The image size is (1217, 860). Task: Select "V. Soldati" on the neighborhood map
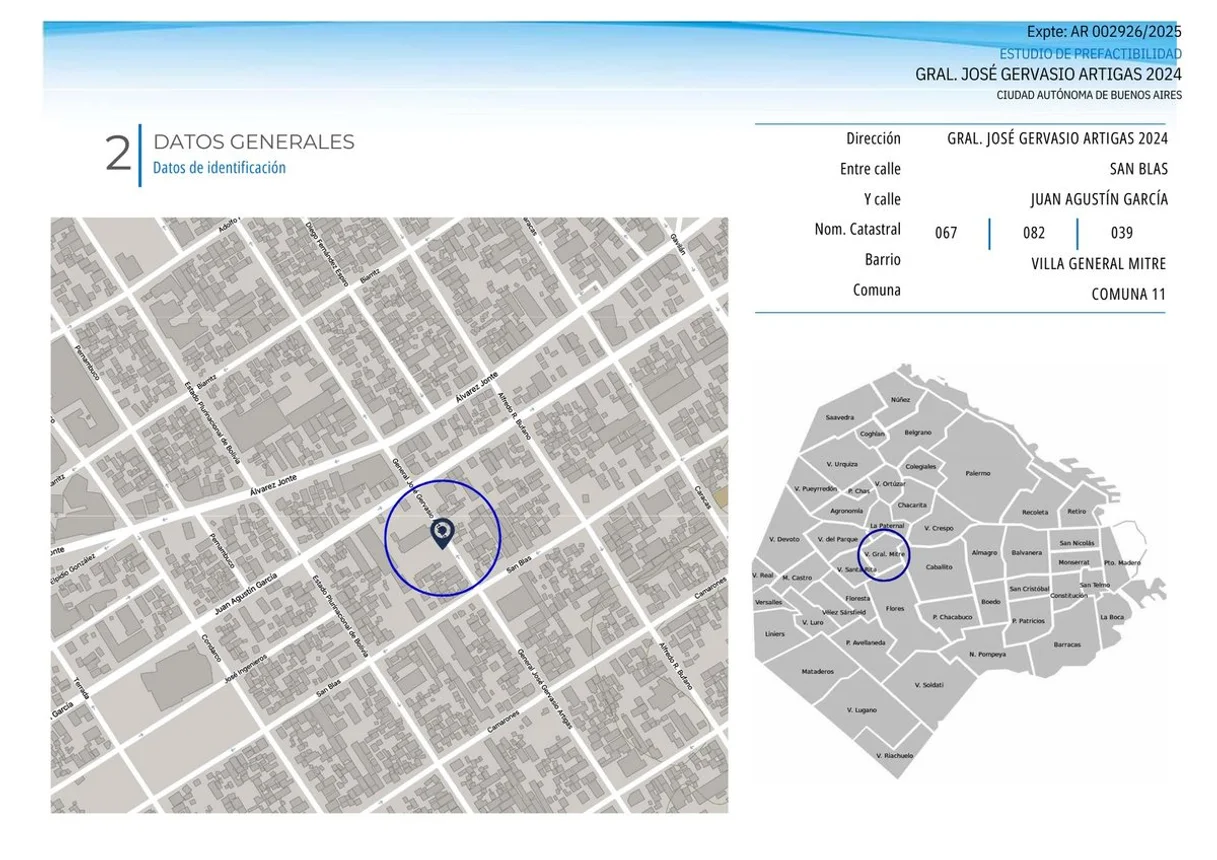pos(930,685)
